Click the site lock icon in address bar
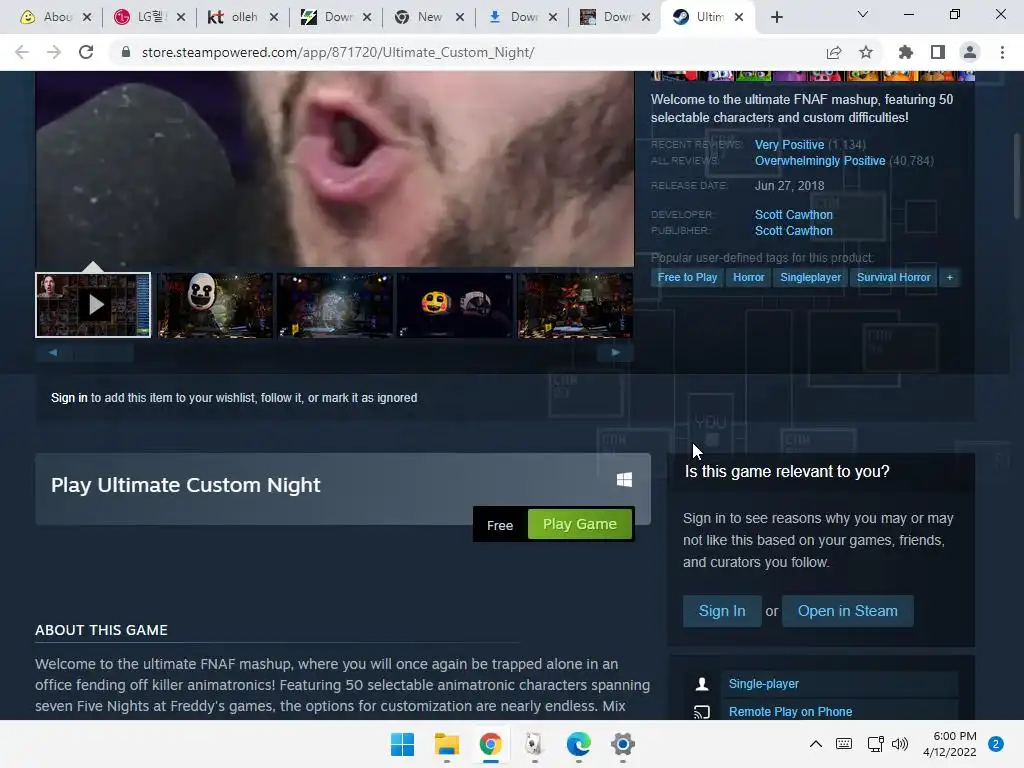1024x768 pixels. tap(126, 52)
